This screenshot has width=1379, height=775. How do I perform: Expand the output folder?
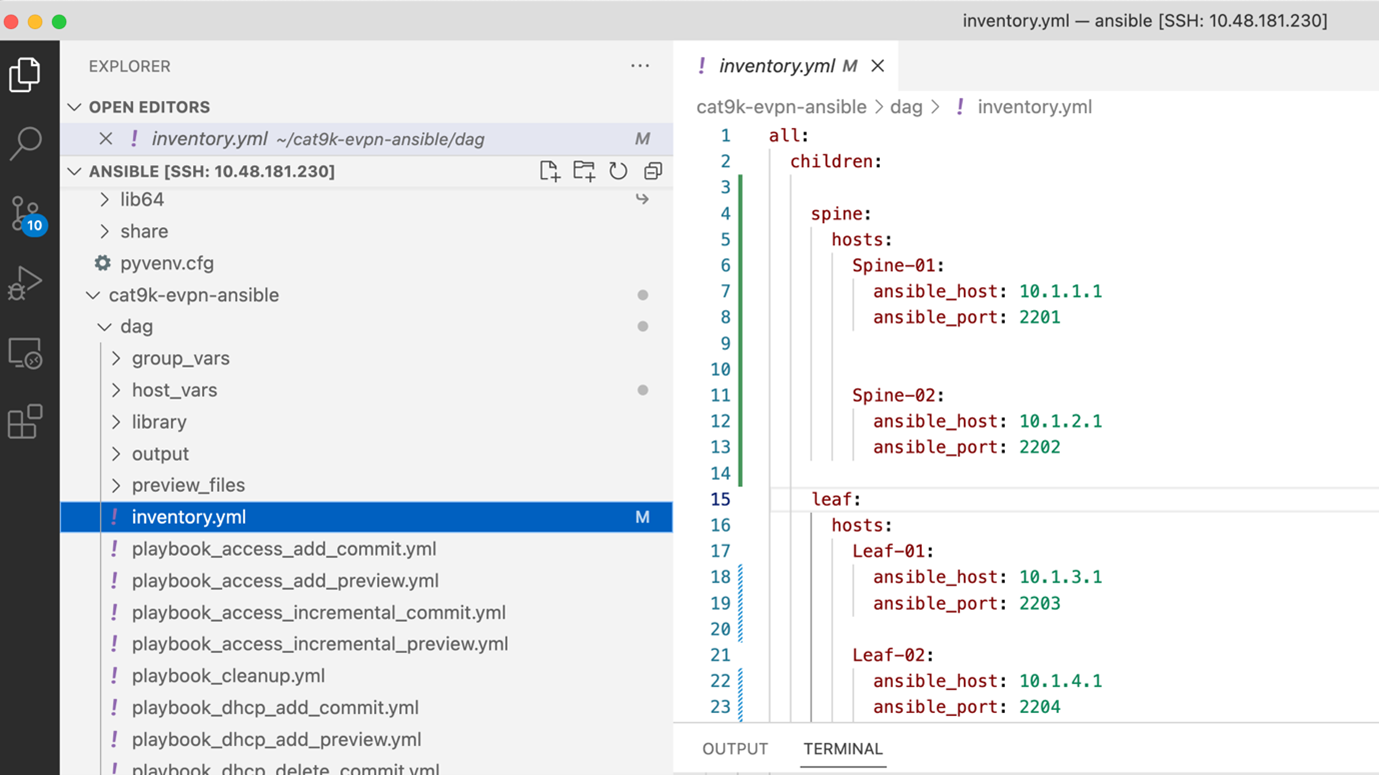117,454
